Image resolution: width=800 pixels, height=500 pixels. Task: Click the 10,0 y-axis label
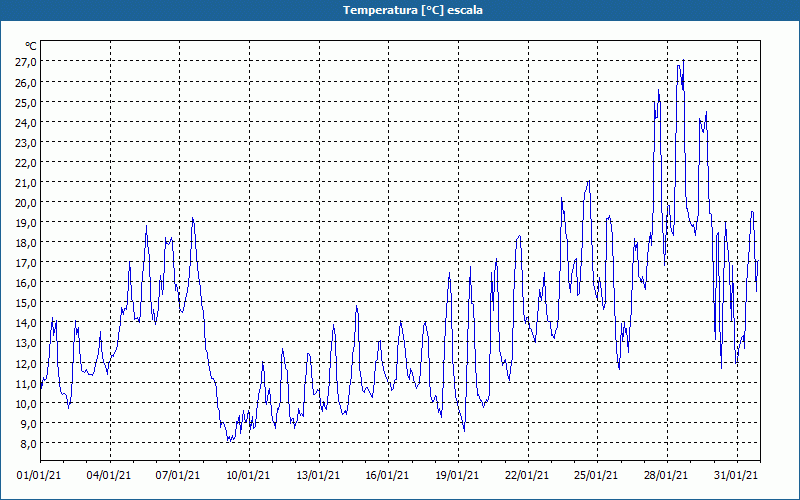(26, 404)
